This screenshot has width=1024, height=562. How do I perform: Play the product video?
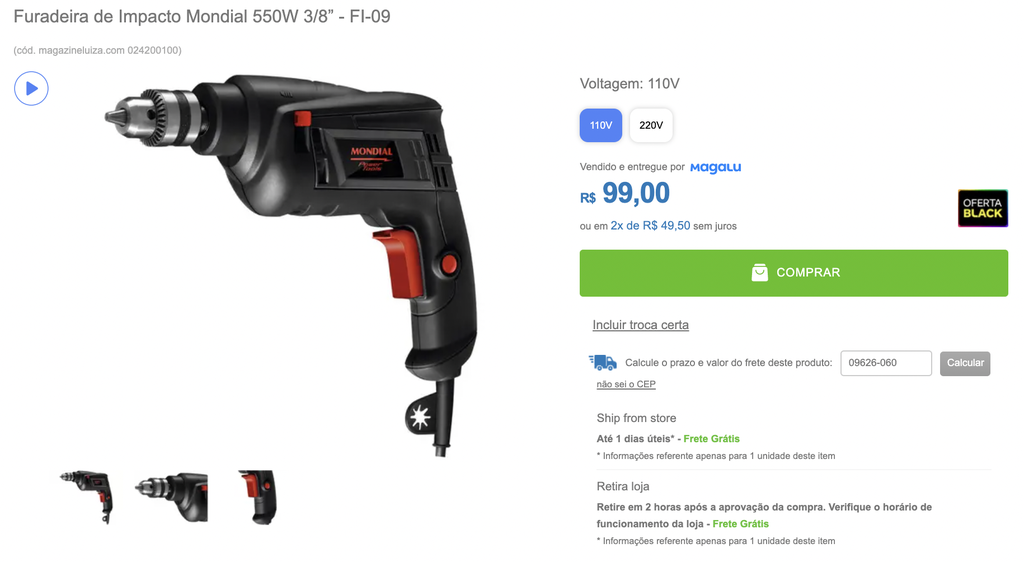31,88
